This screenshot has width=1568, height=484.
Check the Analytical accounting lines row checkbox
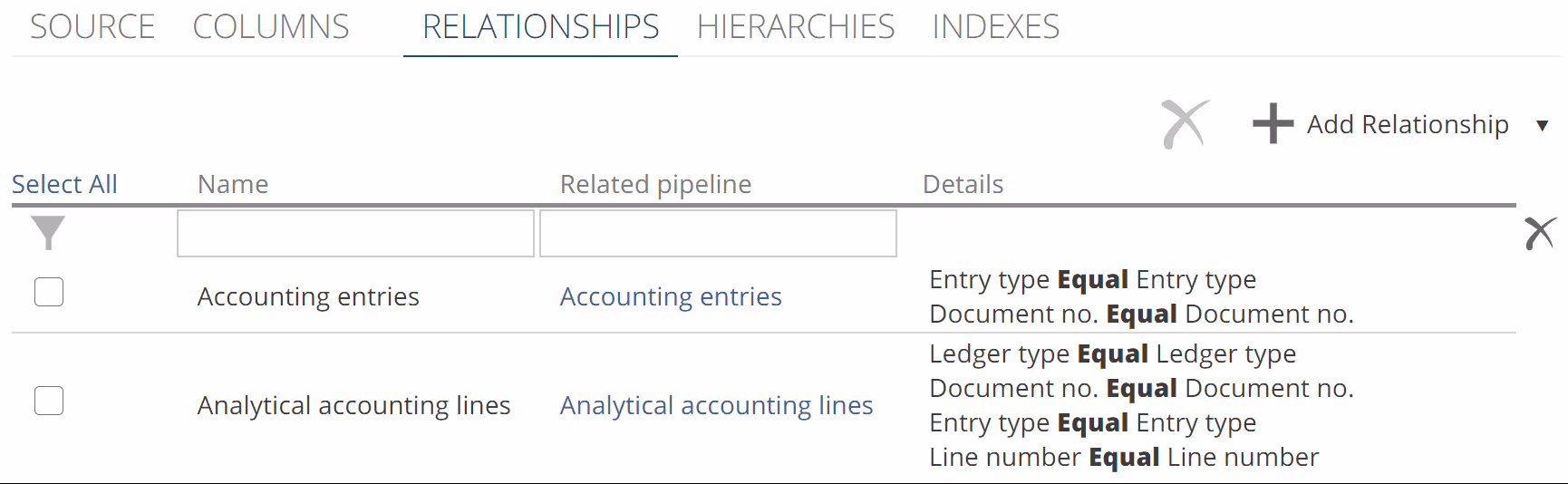49,401
